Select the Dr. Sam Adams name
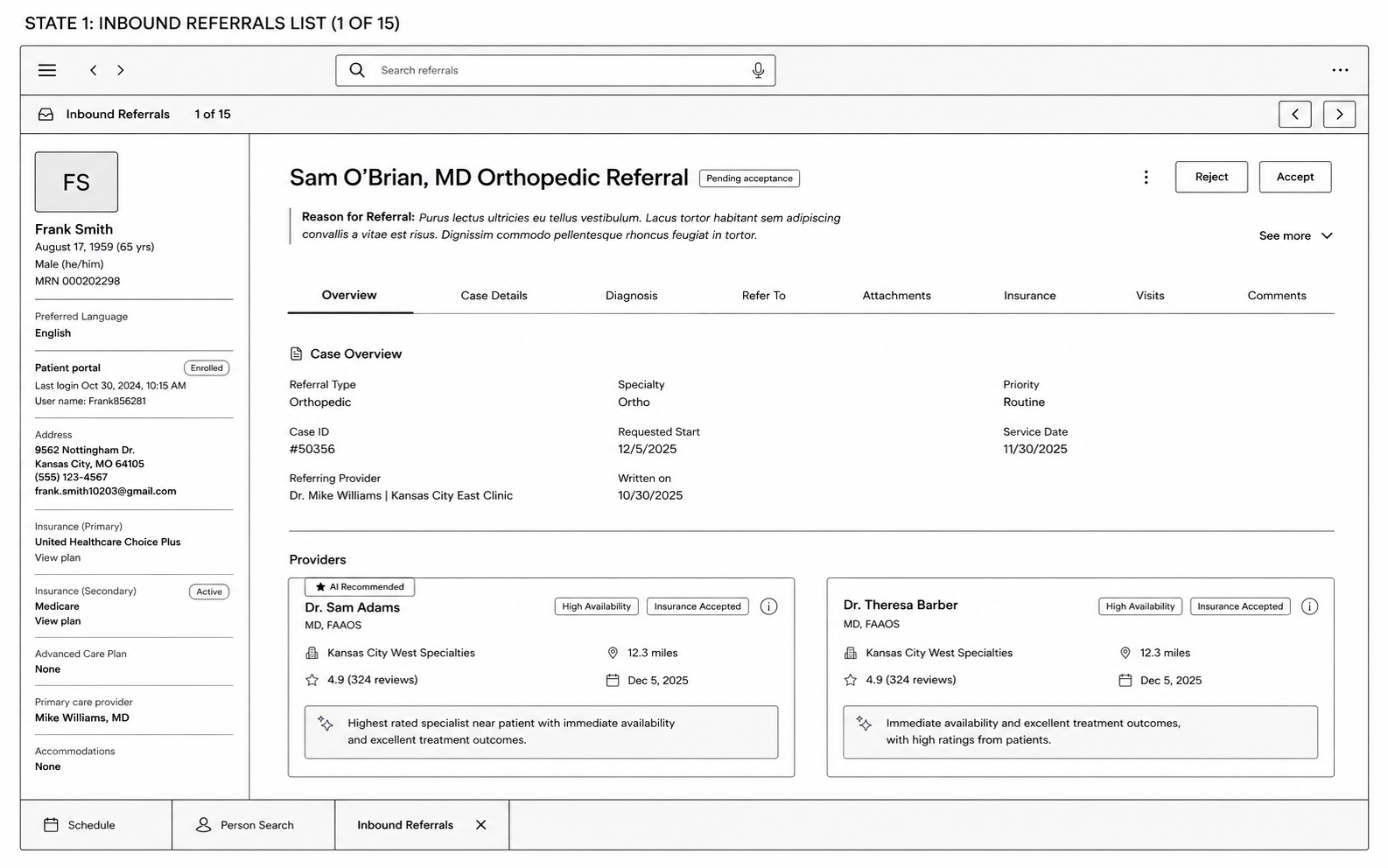 click(352, 607)
